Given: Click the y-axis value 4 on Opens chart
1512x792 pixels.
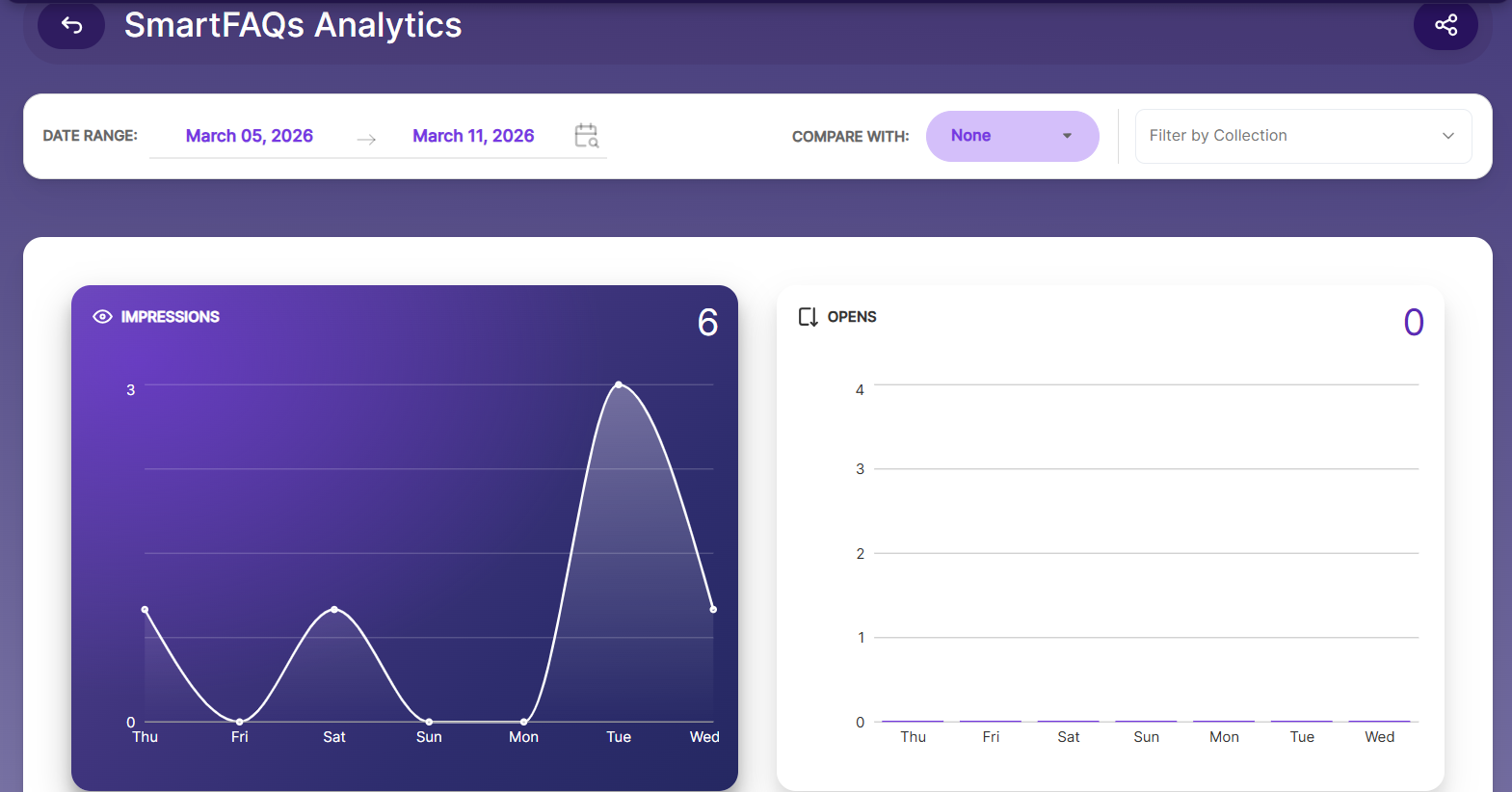Looking at the screenshot, I should (861, 390).
